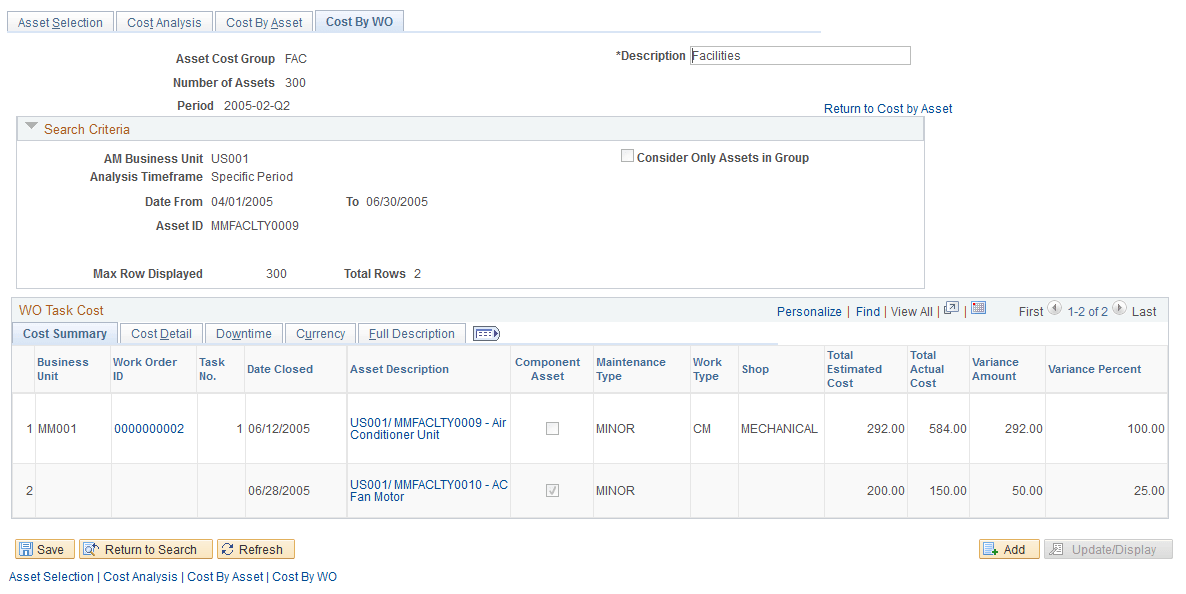The width and height of the screenshot is (1186, 594).
Task: Click the checked Component Asset box on row 2
Action: [x=551, y=490]
